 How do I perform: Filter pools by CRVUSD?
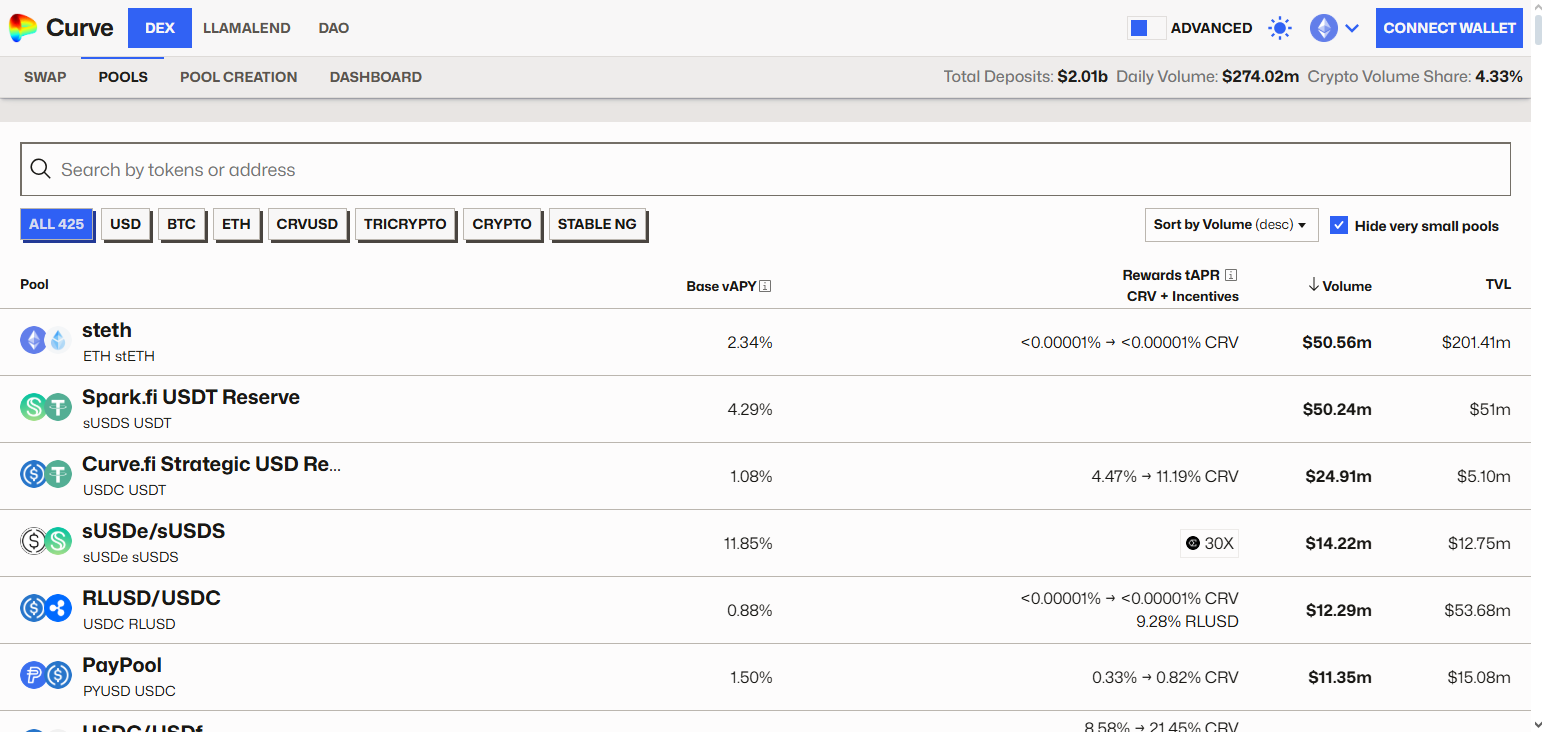307,224
